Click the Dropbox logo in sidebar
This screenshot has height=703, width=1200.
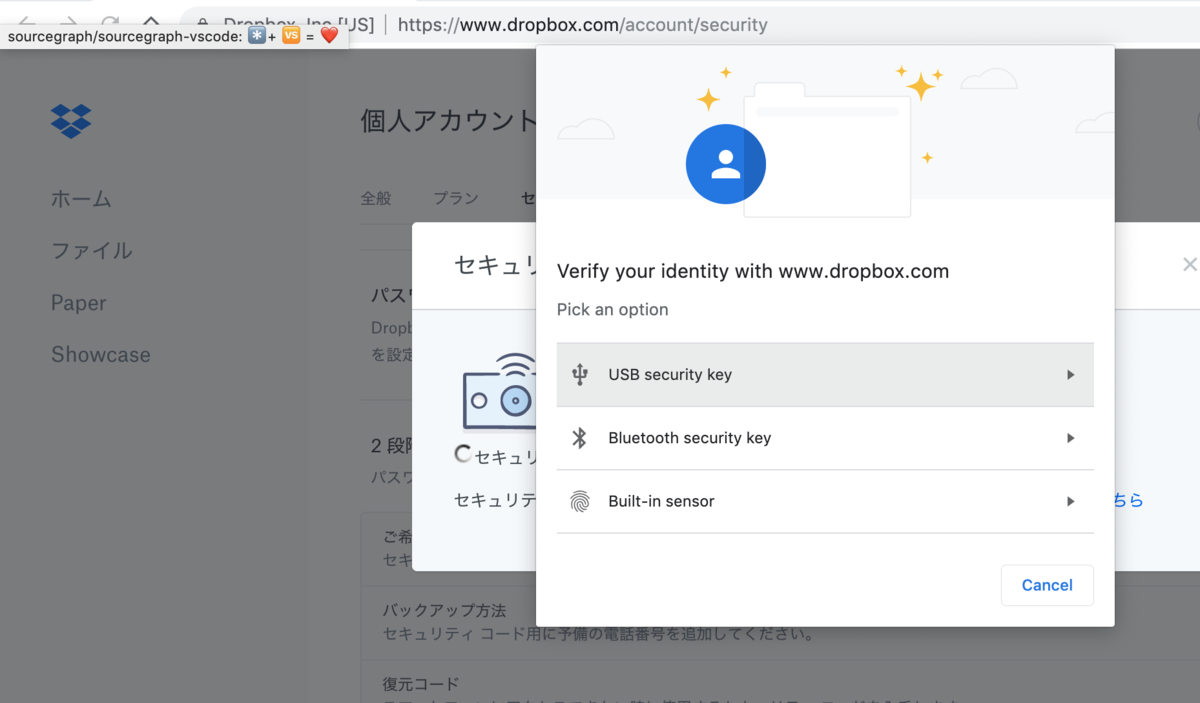click(71, 120)
